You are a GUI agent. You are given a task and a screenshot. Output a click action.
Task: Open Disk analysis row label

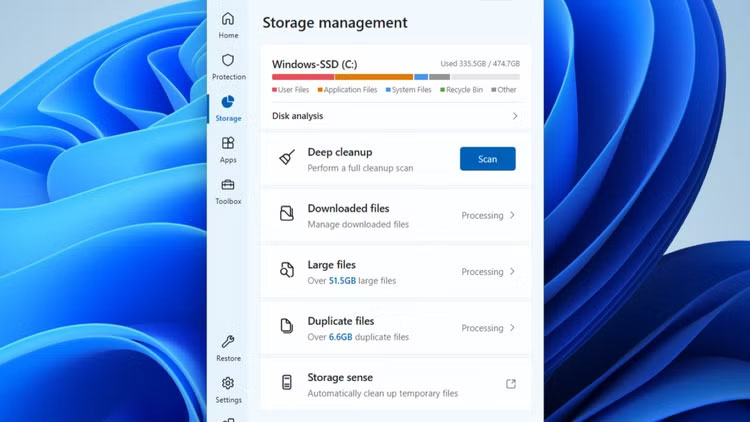(298, 116)
